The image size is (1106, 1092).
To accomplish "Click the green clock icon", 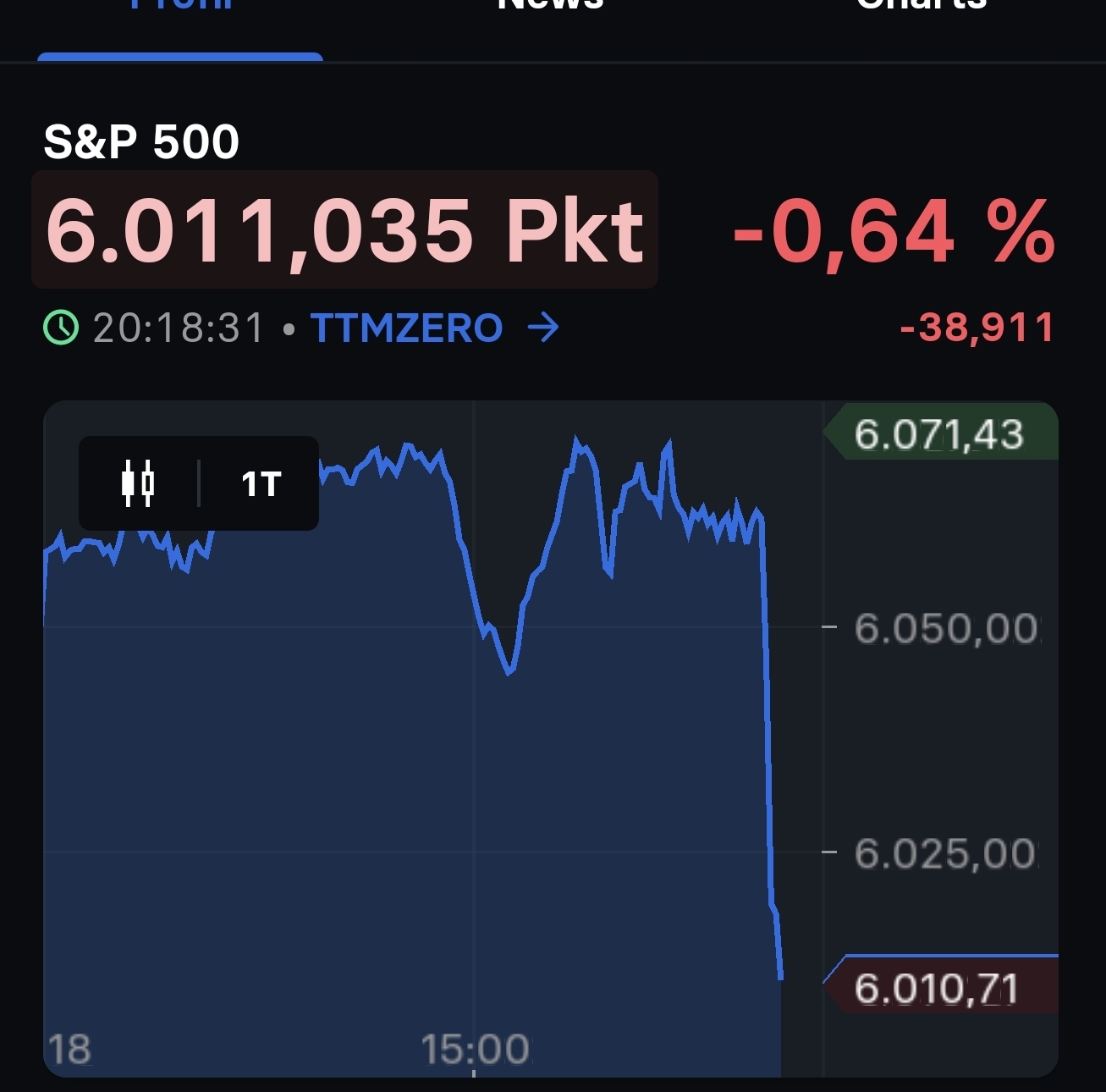I will 61,328.
